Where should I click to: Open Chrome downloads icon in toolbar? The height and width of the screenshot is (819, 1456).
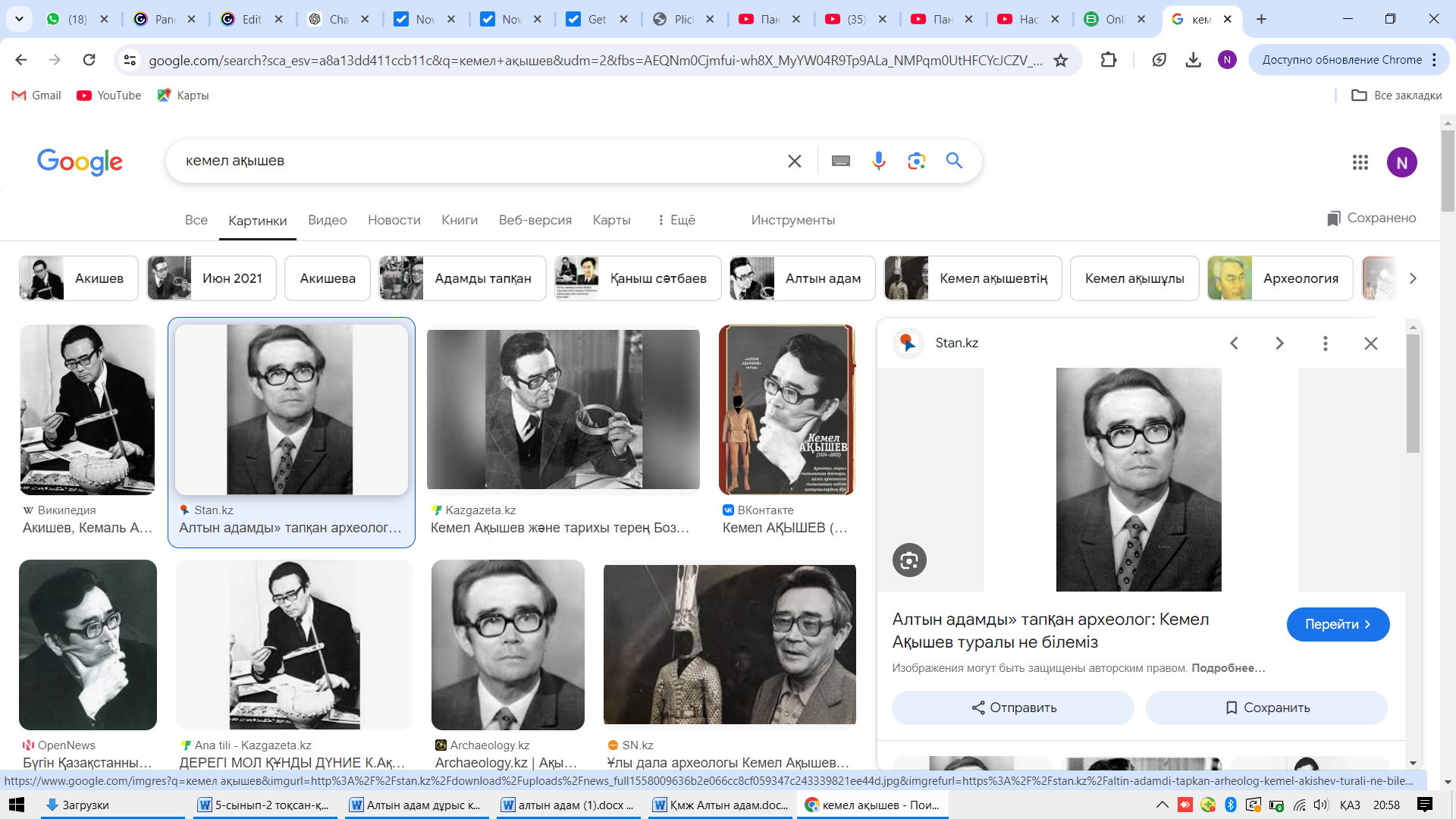[1193, 60]
